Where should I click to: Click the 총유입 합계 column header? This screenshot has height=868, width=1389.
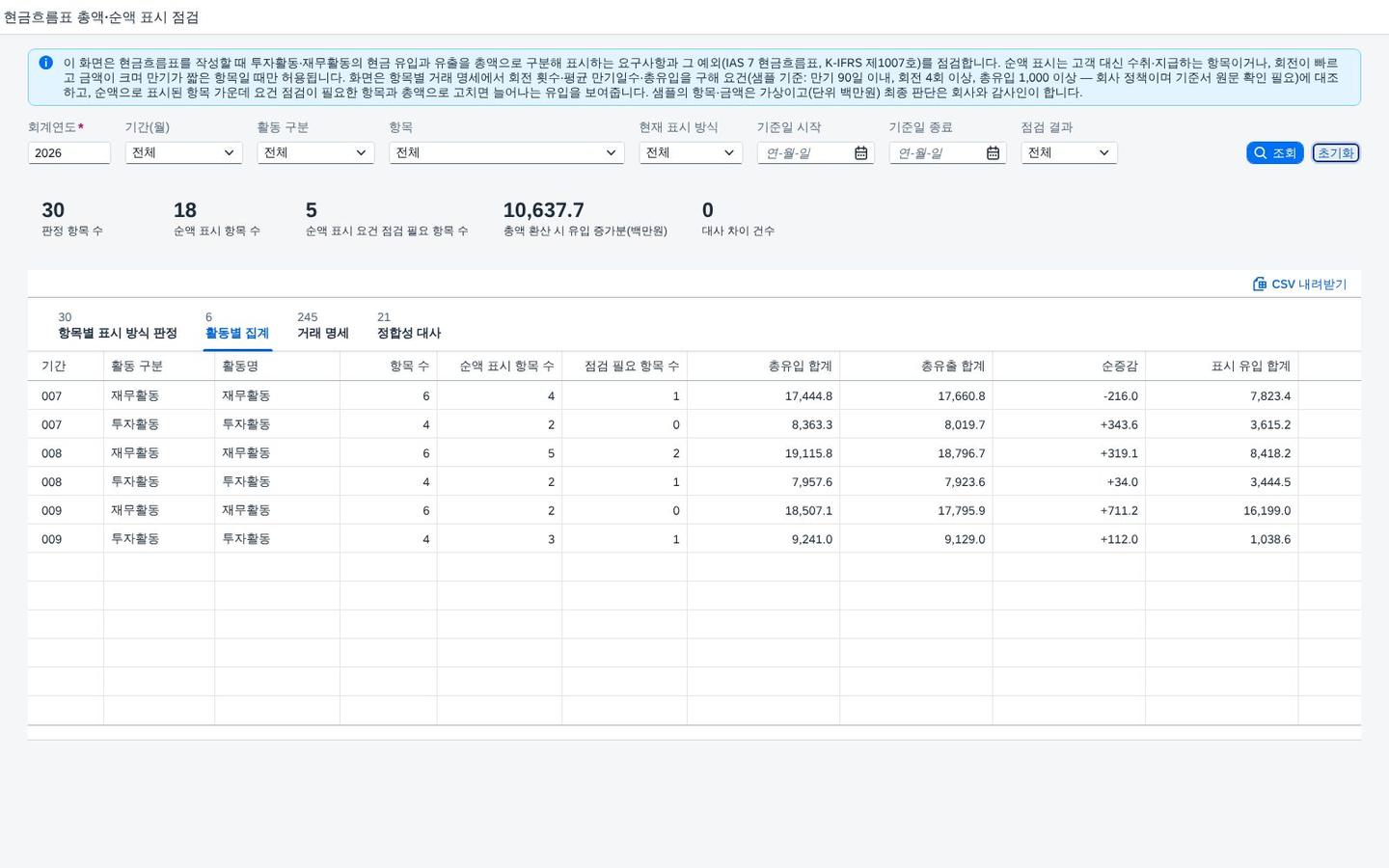pyautogui.click(x=763, y=366)
